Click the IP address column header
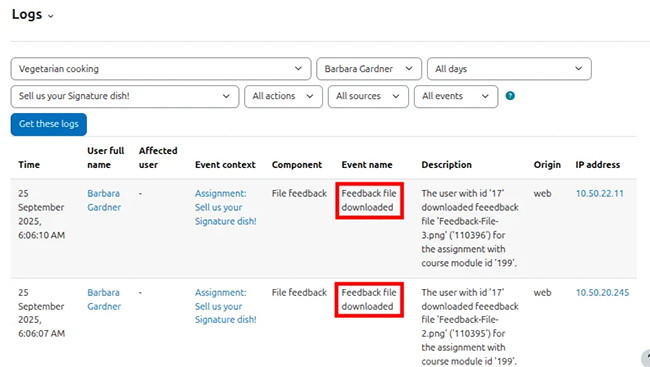The width and height of the screenshot is (650, 367). click(x=598, y=165)
